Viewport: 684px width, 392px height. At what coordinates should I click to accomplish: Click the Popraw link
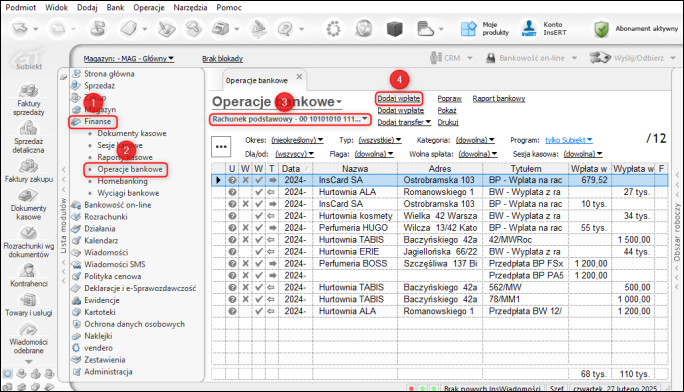(449, 99)
